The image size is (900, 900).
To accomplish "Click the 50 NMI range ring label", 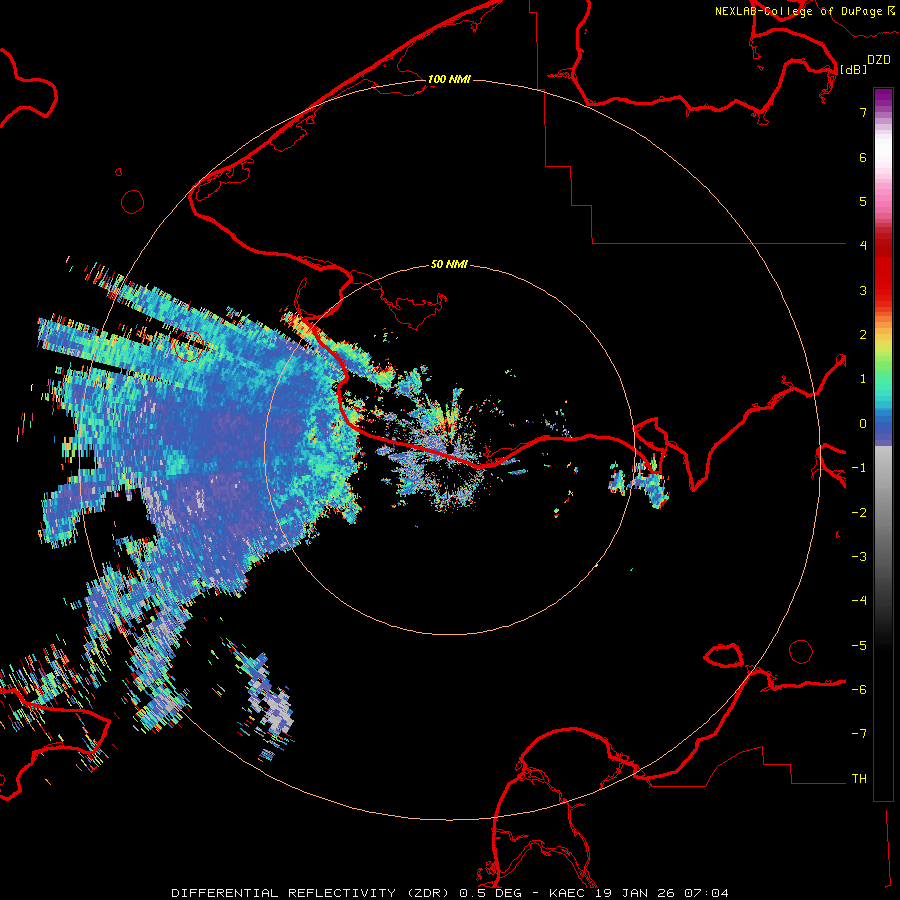I will tap(449, 264).
